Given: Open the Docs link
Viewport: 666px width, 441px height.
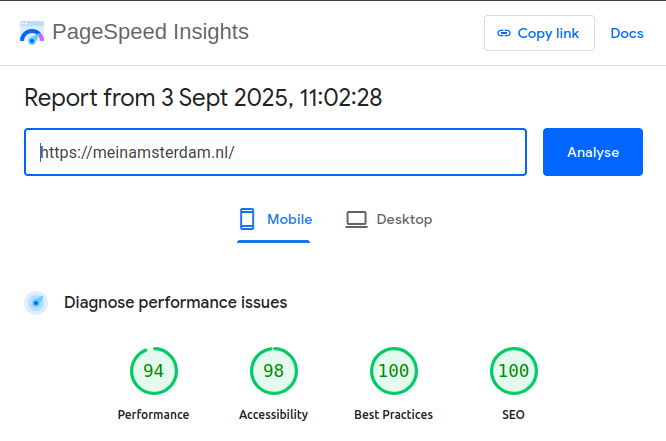Looking at the screenshot, I should click(627, 33).
